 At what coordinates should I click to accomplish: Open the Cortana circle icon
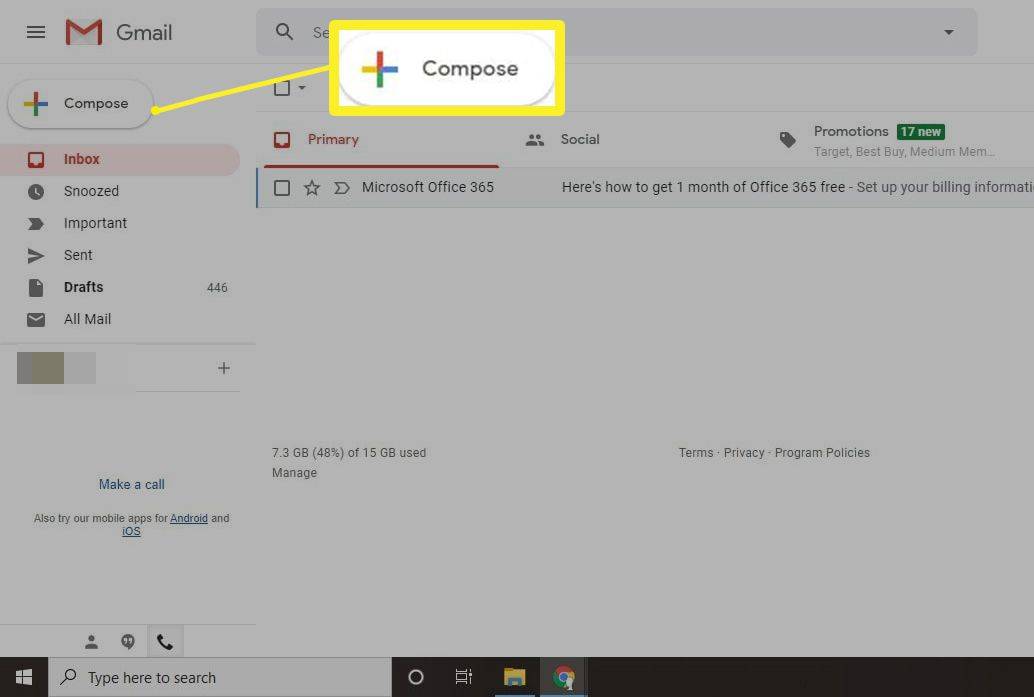click(415, 677)
